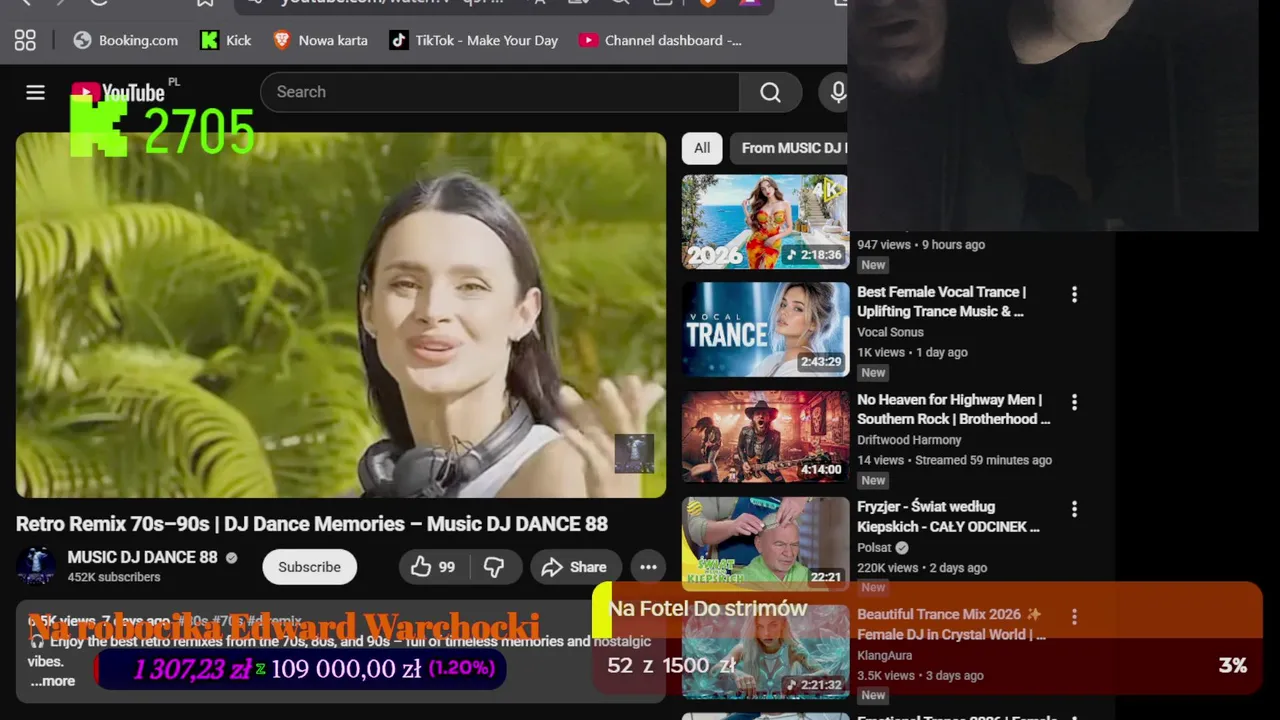
Task: Click the New badge under Driftwood Harmony video
Action: pos(873,480)
